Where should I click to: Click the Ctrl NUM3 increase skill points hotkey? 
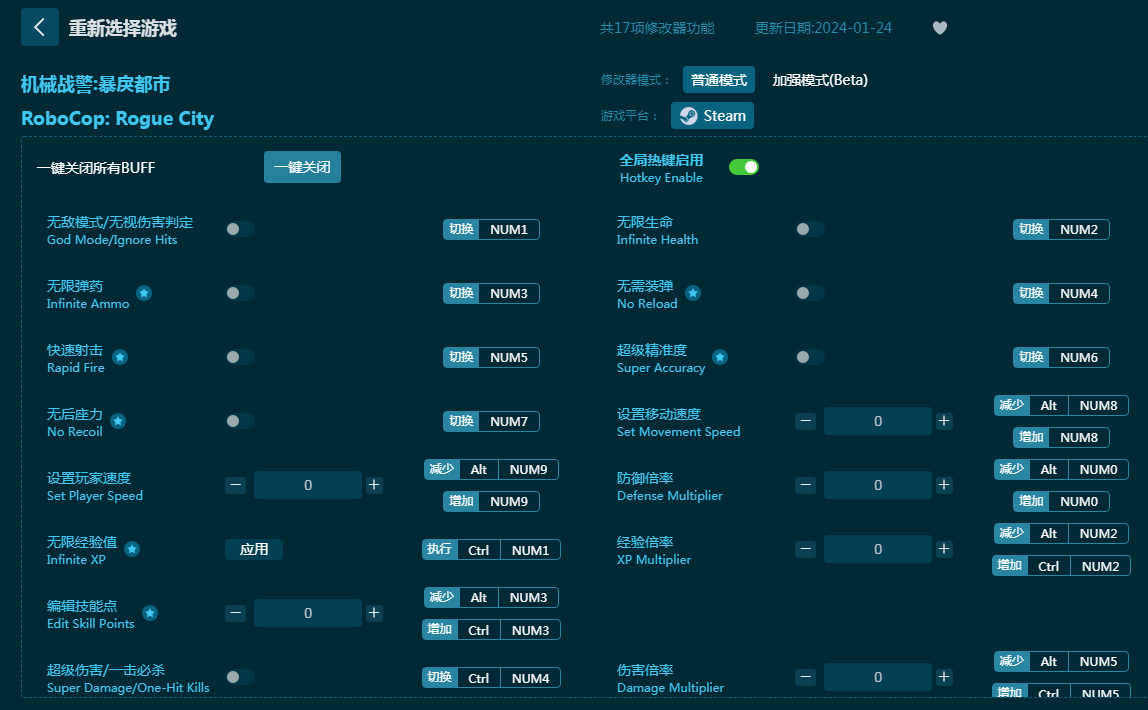pos(491,630)
